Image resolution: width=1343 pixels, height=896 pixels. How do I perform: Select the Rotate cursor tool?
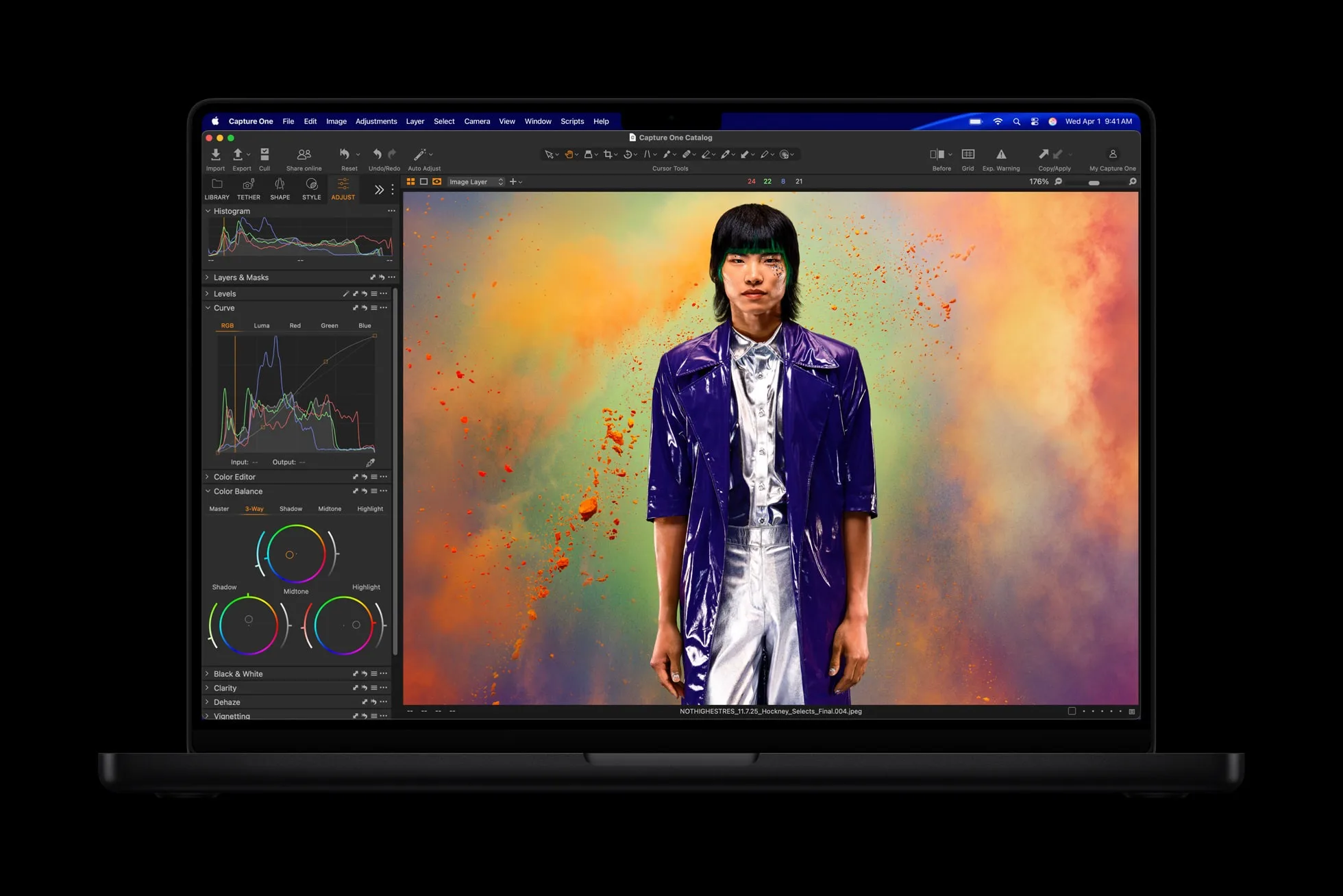pos(628,155)
